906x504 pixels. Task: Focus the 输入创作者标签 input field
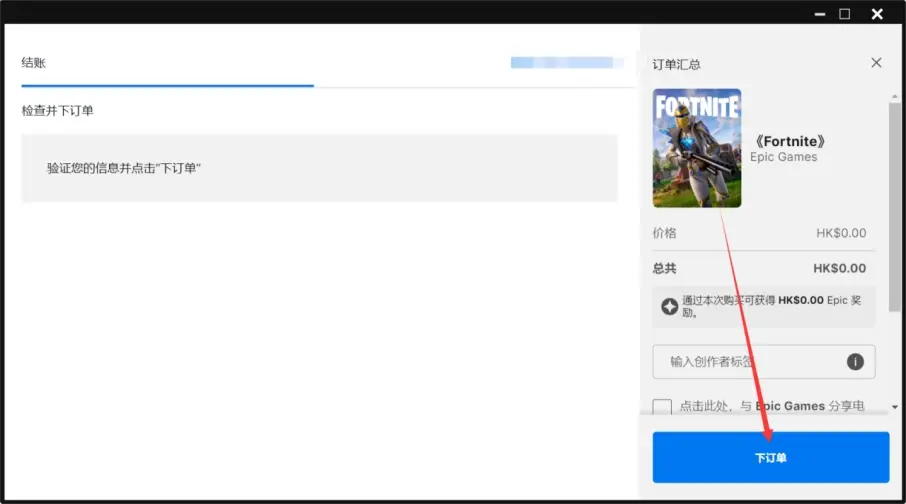(764, 362)
